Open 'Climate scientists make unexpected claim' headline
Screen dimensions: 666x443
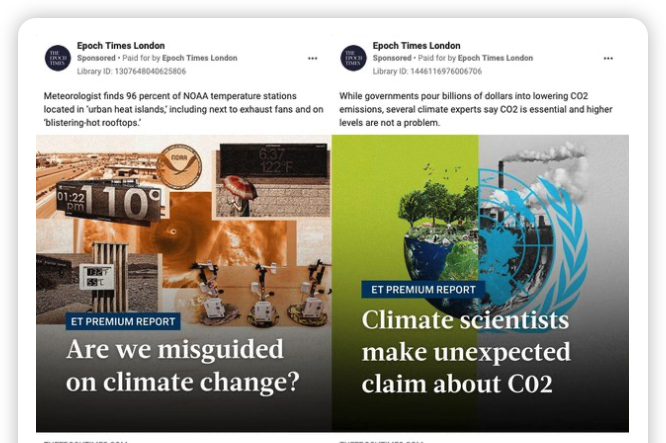(x=466, y=352)
